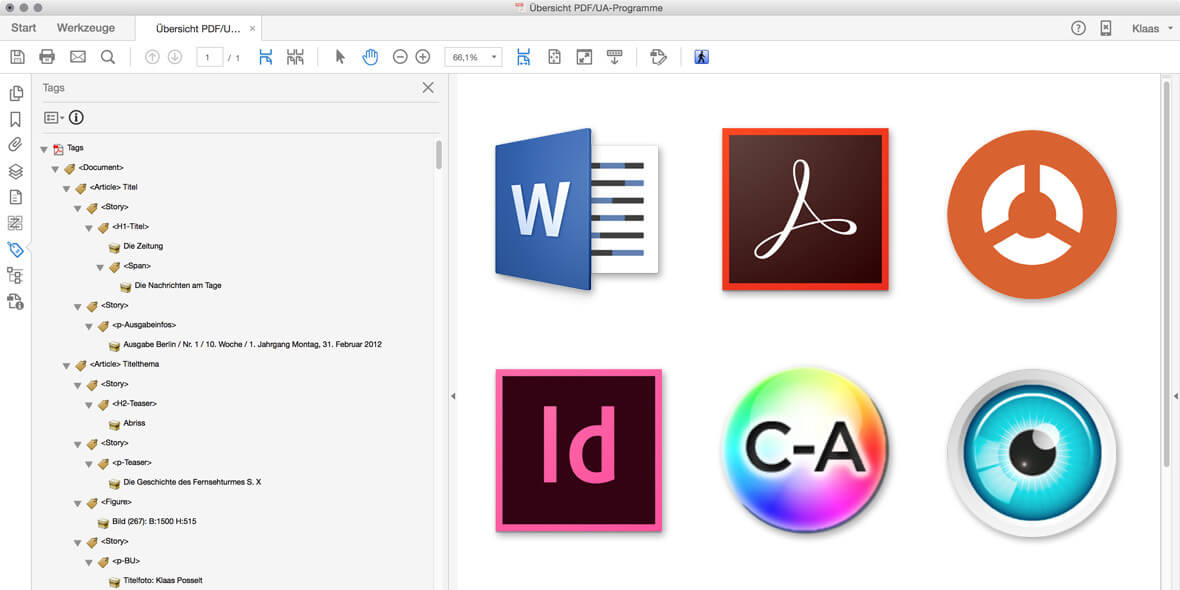Collapse the <H2-Teaser> tag node
Viewport: 1180px width, 590px height.
click(89, 404)
